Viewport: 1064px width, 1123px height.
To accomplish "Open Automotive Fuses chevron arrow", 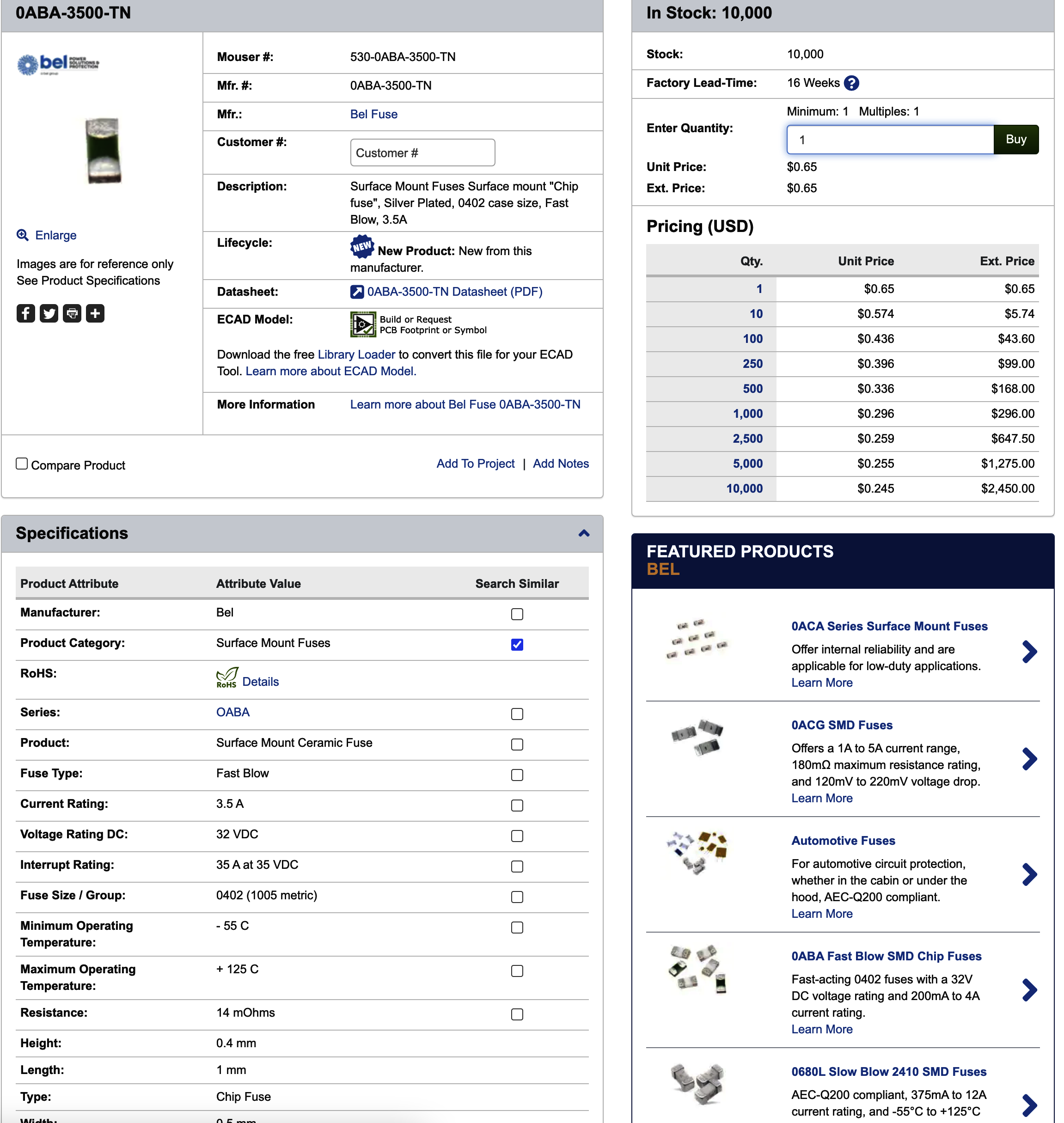I will pyautogui.click(x=1029, y=875).
